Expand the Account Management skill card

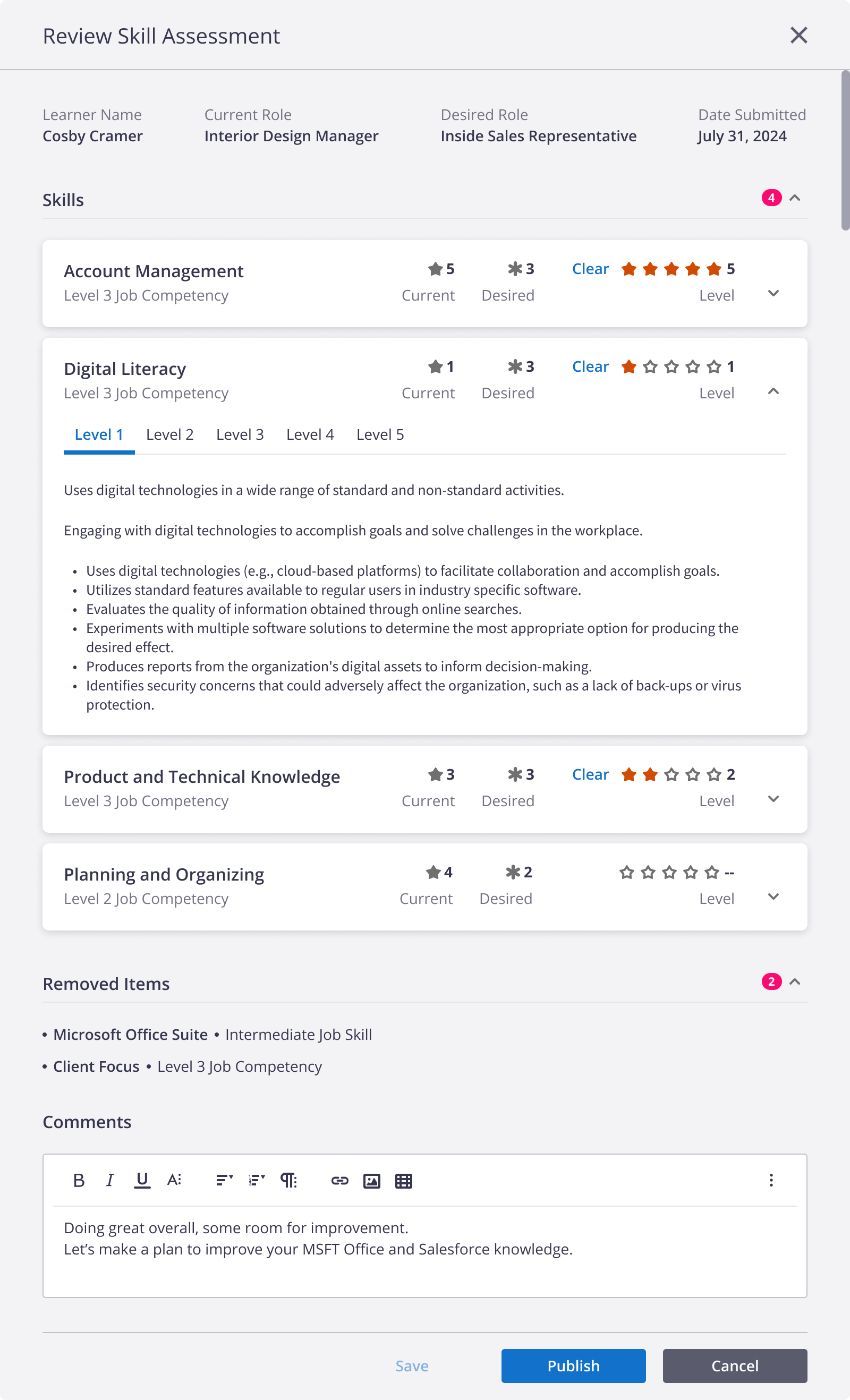[x=773, y=293]
